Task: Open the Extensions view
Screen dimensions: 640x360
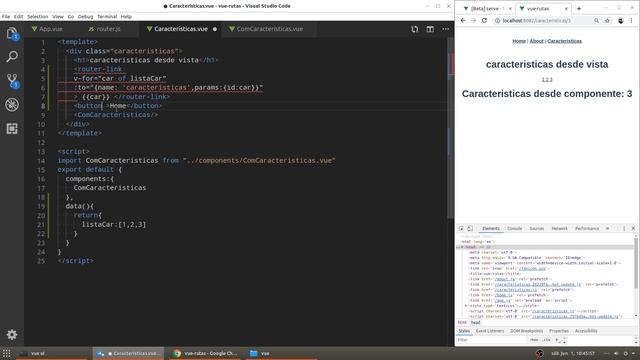Action: (12, 129)
